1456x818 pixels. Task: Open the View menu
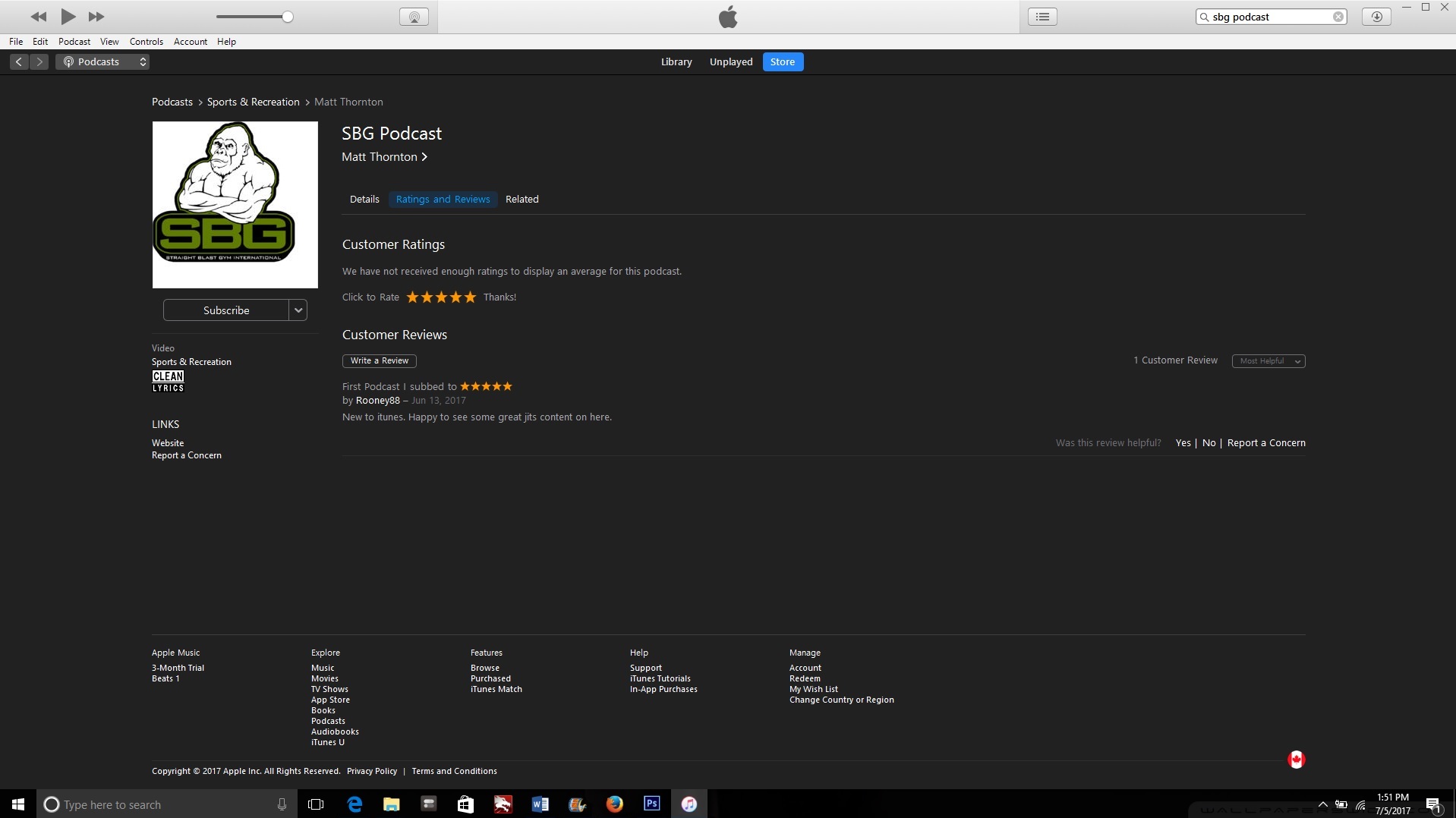109,42
